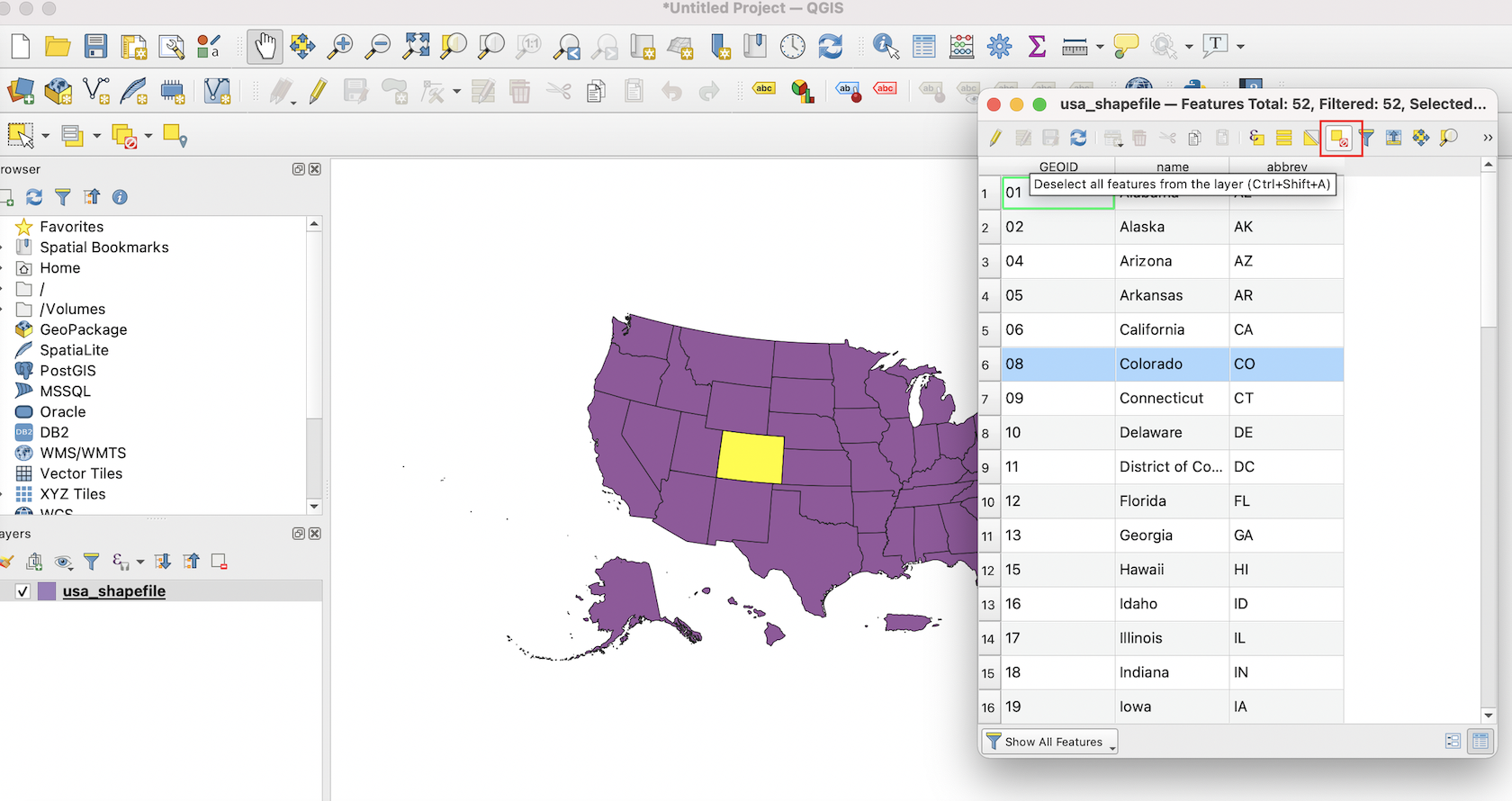Open the Field Calculator abacus icon
This screenshot has width=1512, height=801.
click(x=961, y=46)
